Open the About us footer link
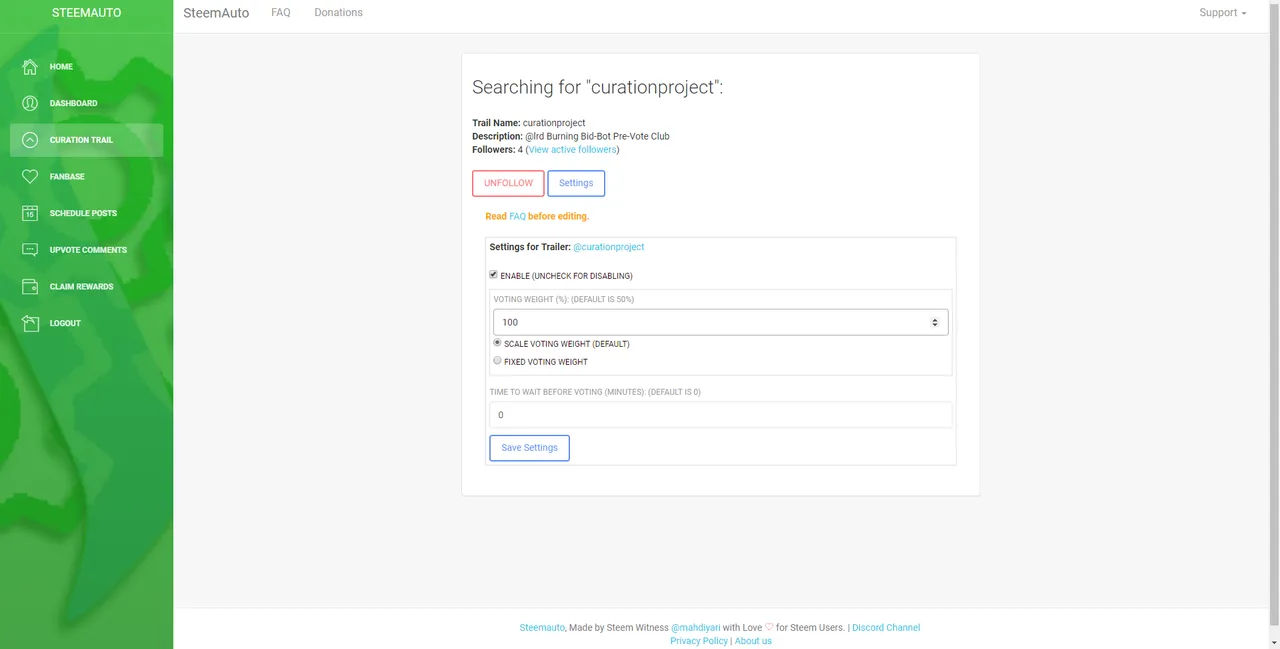 [753, 641]
